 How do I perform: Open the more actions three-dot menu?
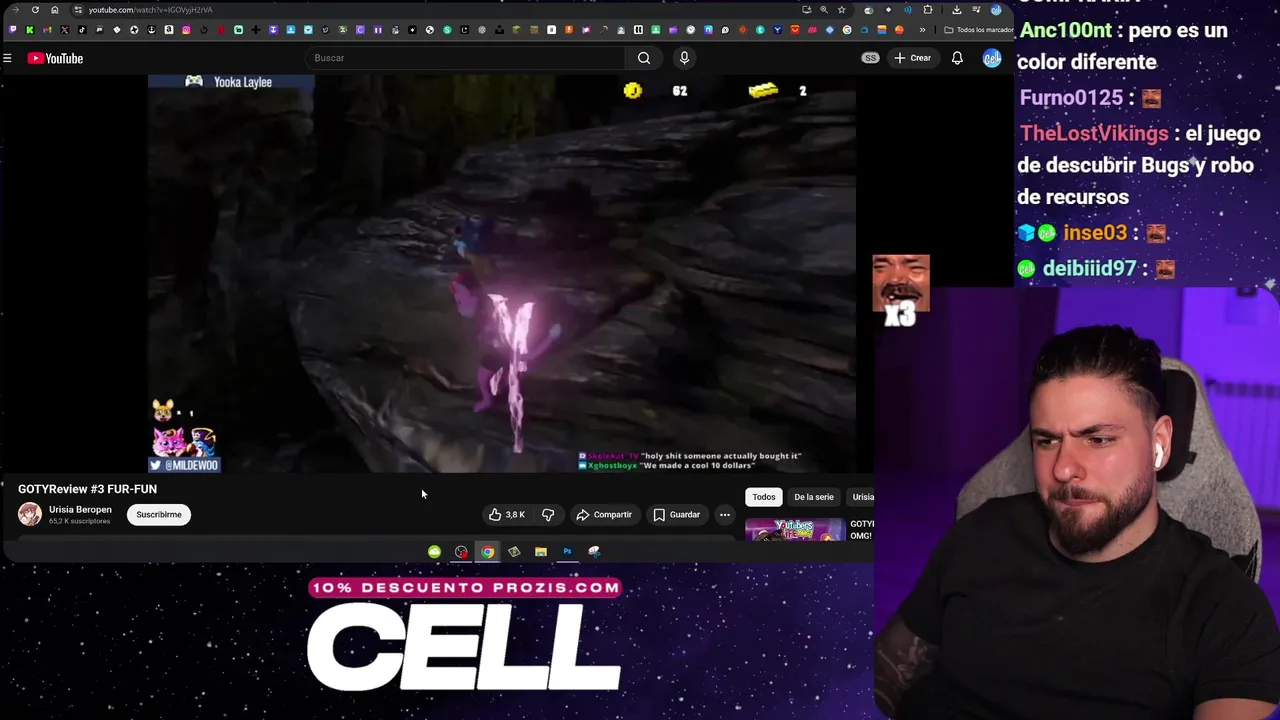coord(725,514)
